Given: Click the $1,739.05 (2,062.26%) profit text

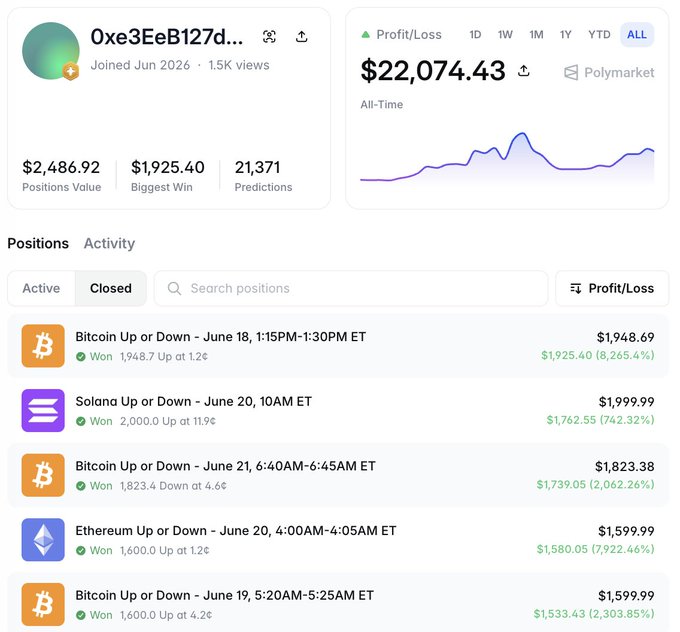Looking at the screenshot, I should click(x=595, y=485).
